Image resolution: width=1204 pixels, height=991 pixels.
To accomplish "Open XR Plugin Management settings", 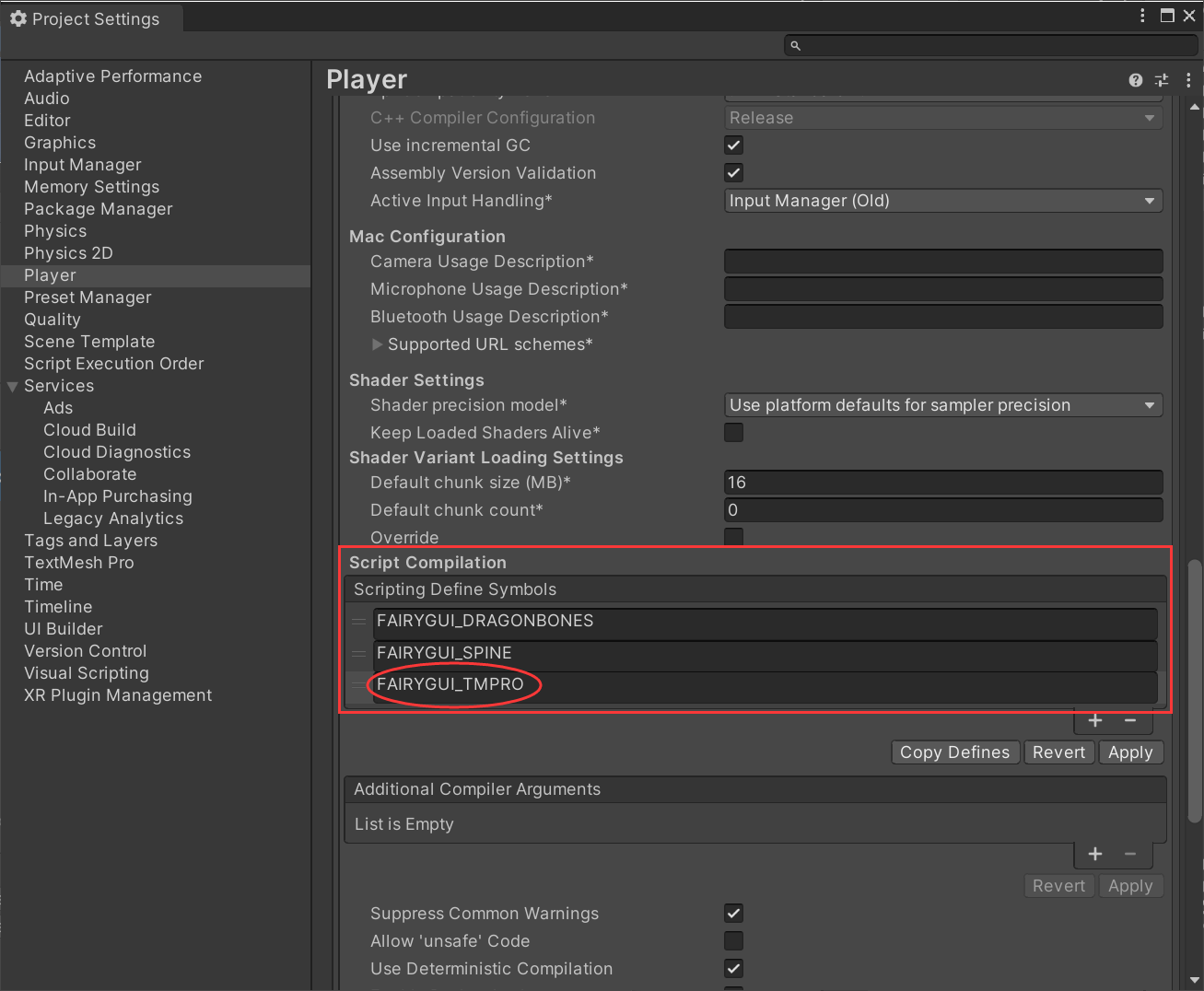I will point(118,695).
